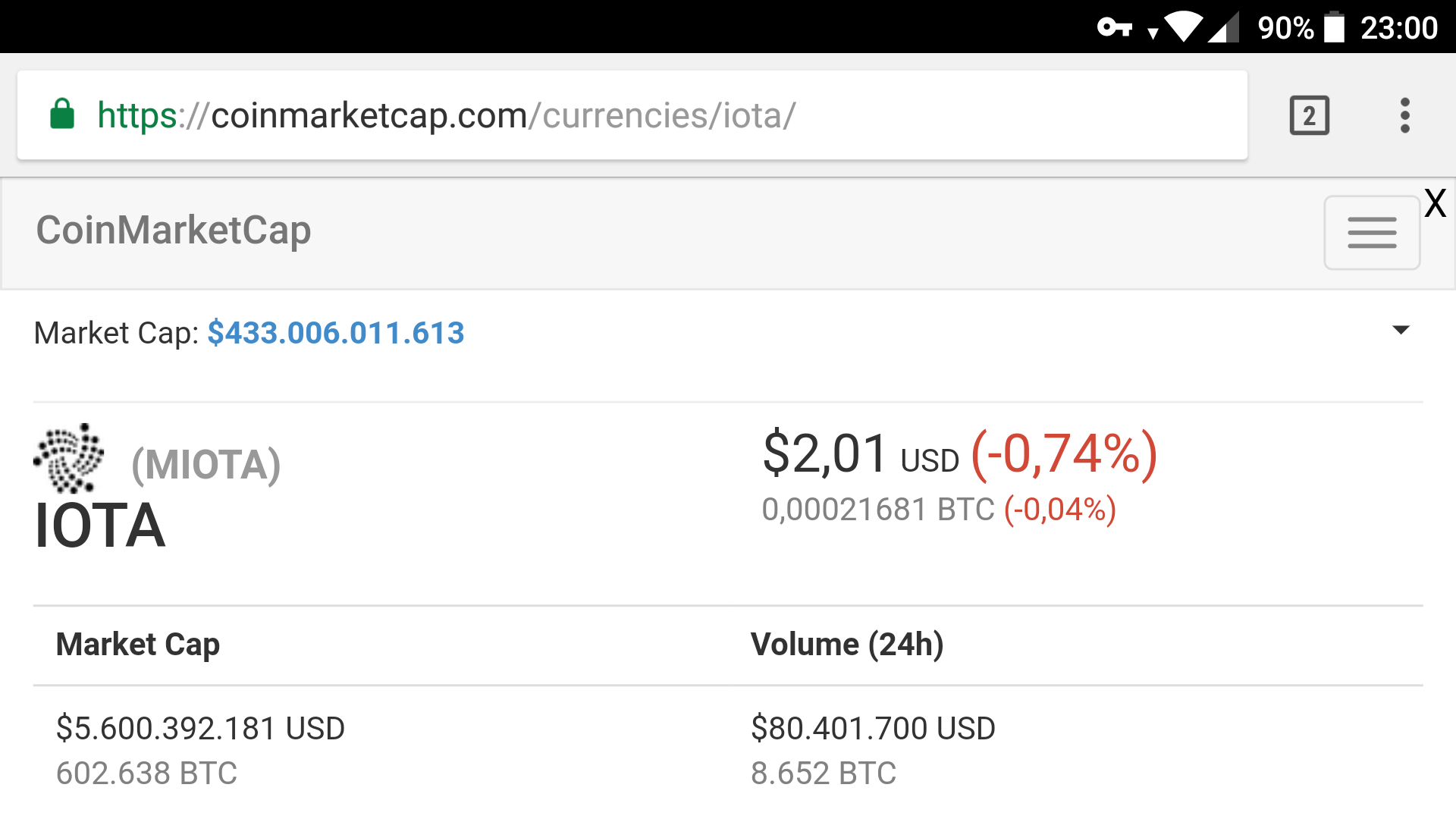Select the Volume (24h) column header
The image size is (1456, 819).
point(847,645)
